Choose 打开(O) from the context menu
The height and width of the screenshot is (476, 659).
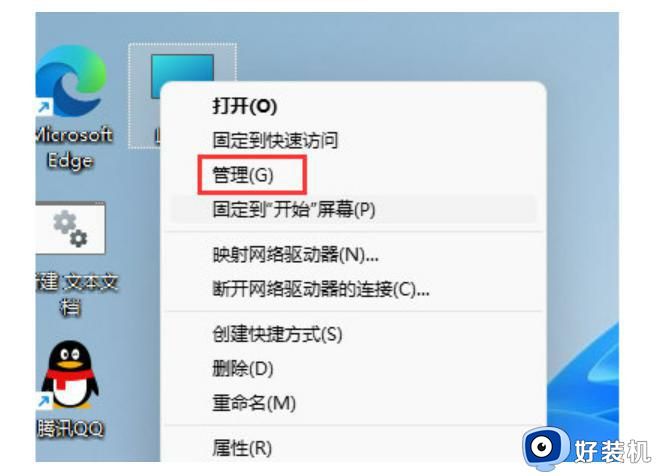click(x=245, y=105)
